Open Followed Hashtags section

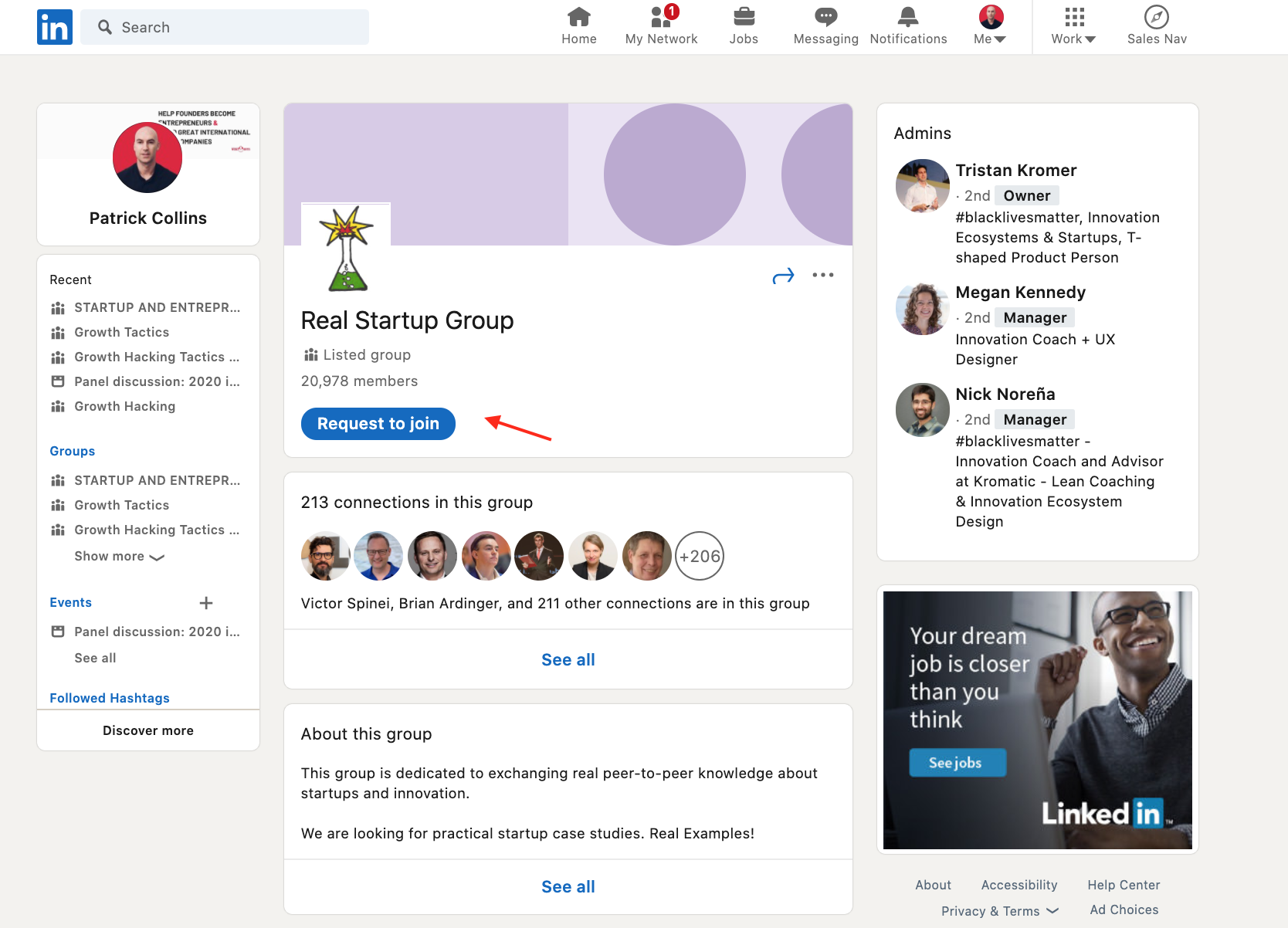point(110,698)
